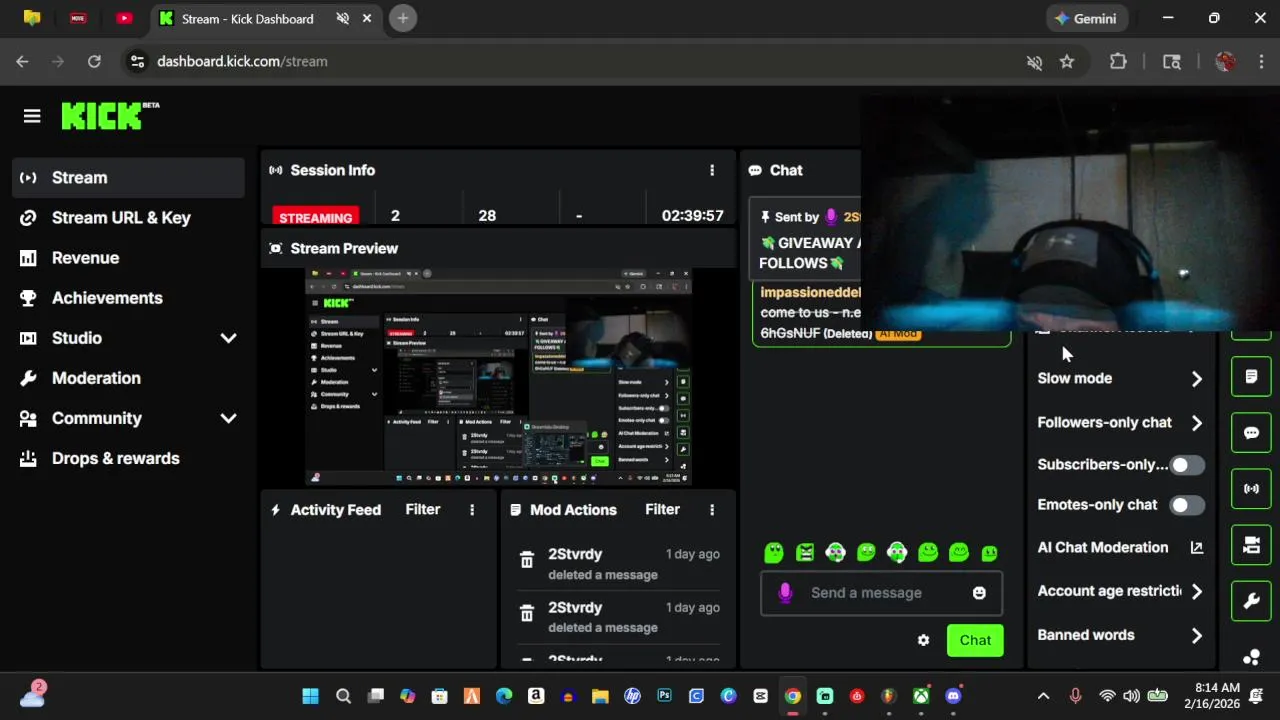1280x720 pixels.
Task: Open chat settings gear
Action: [923, 641]
